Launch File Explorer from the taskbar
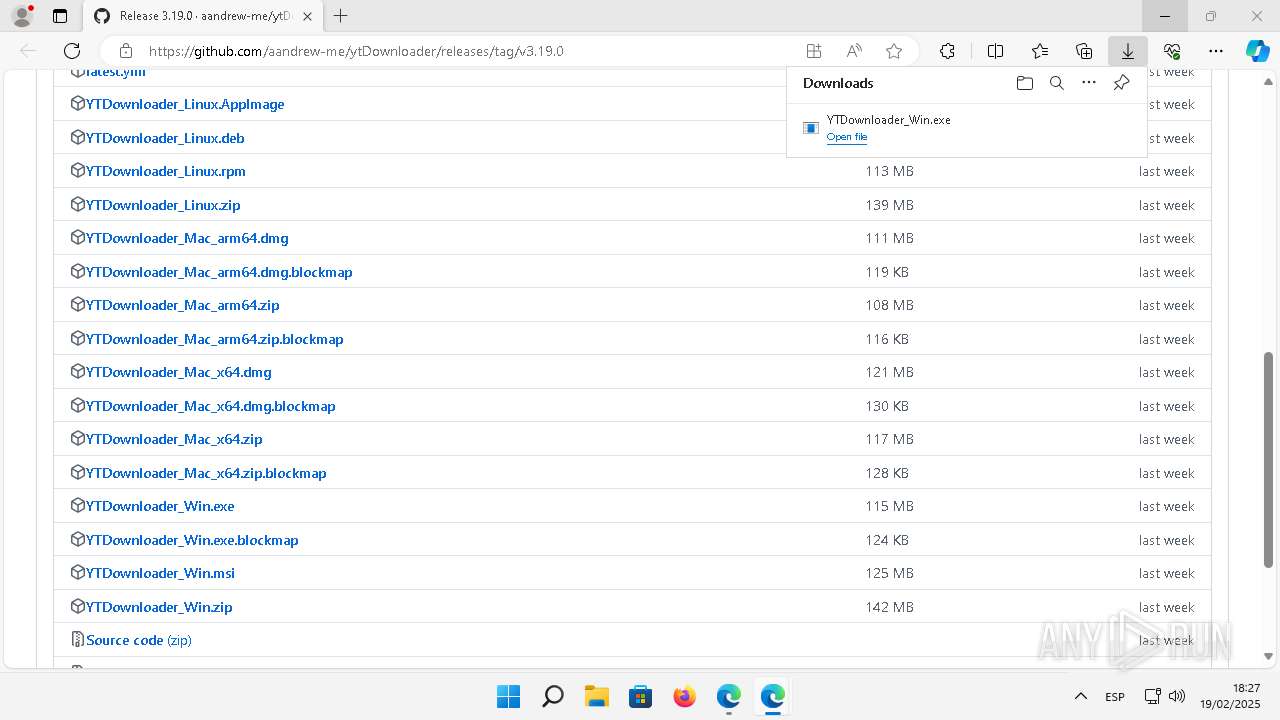Viewport: 1280px width, 720px height. point(597,696)
